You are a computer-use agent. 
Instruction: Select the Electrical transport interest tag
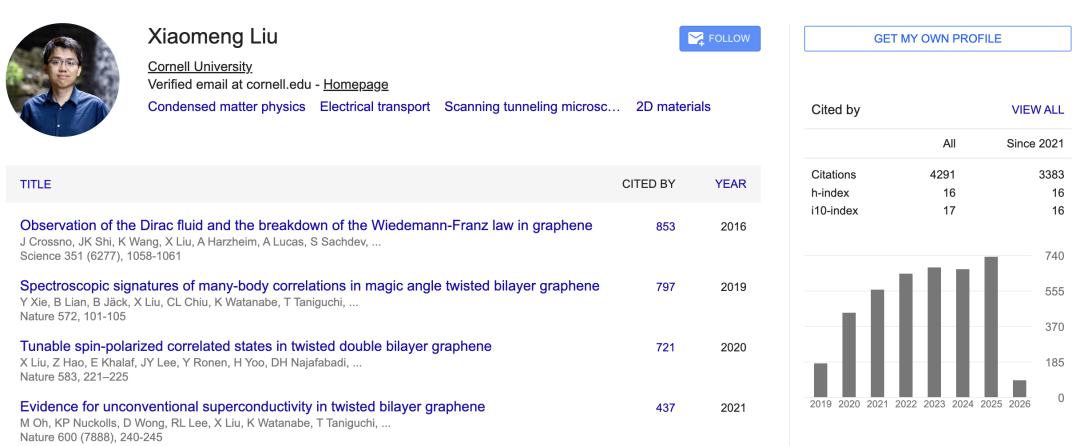click(x=375, y=107)
